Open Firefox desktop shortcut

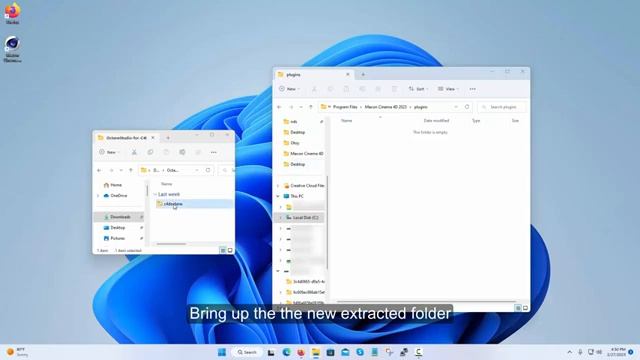[12, 13]
